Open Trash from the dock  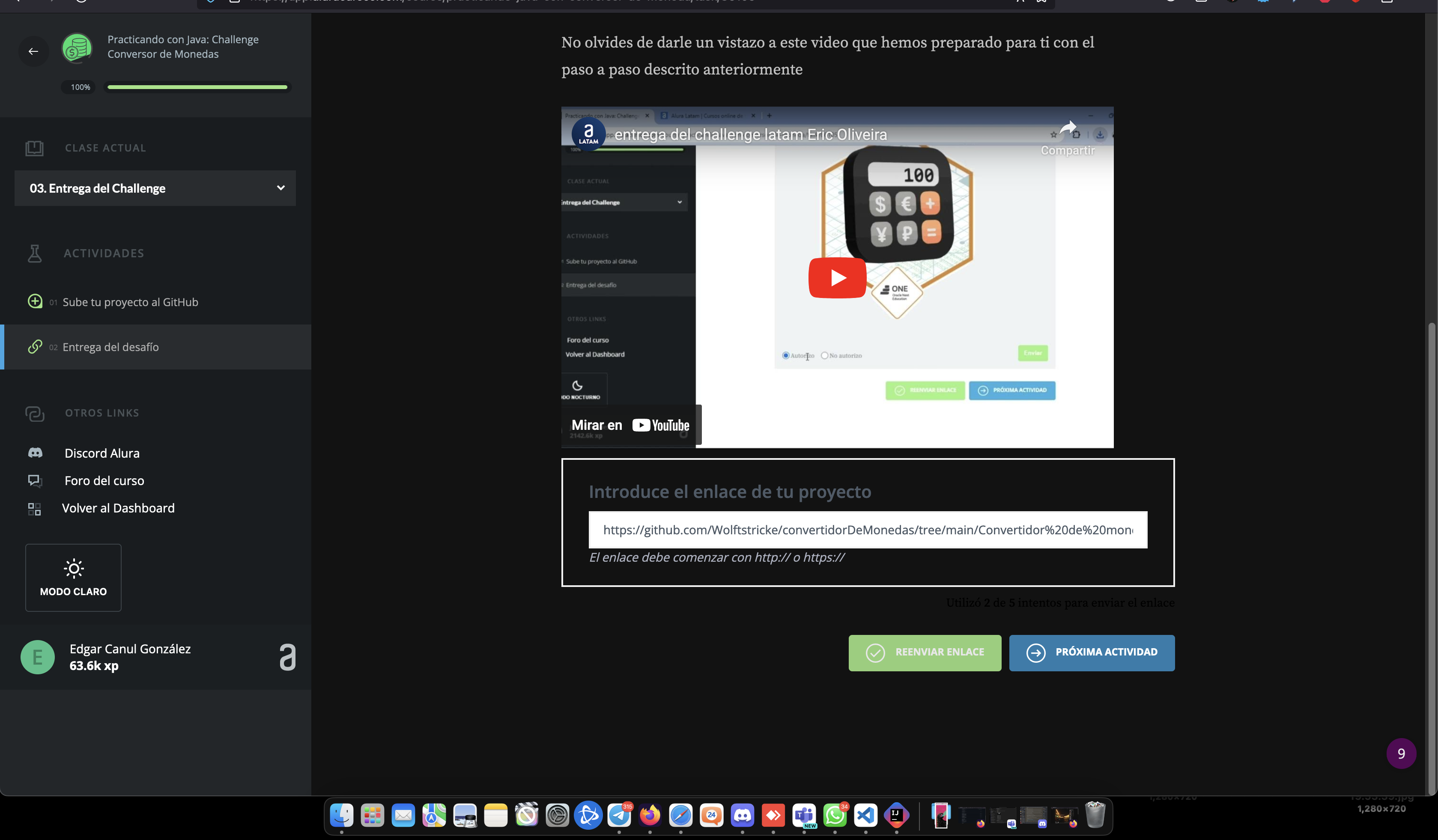[1095, 814]
